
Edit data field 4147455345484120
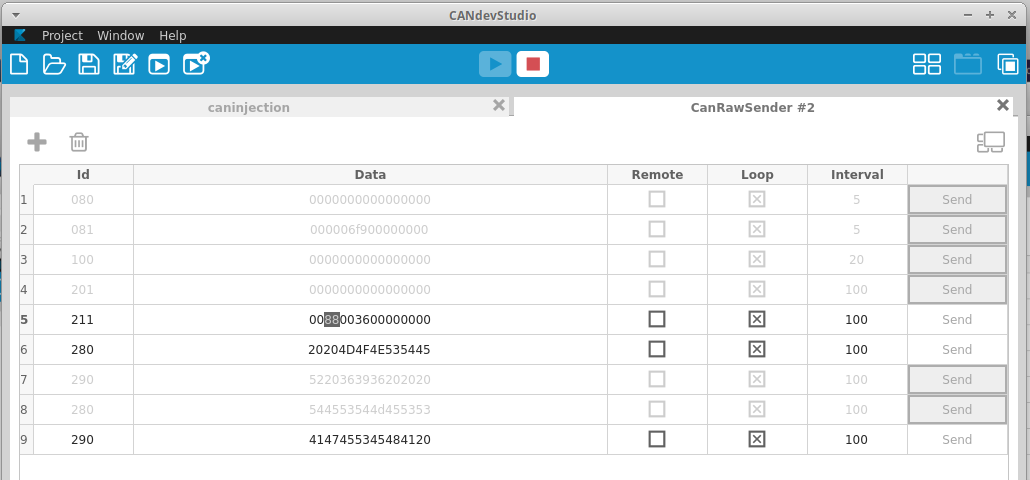(370, 440)
